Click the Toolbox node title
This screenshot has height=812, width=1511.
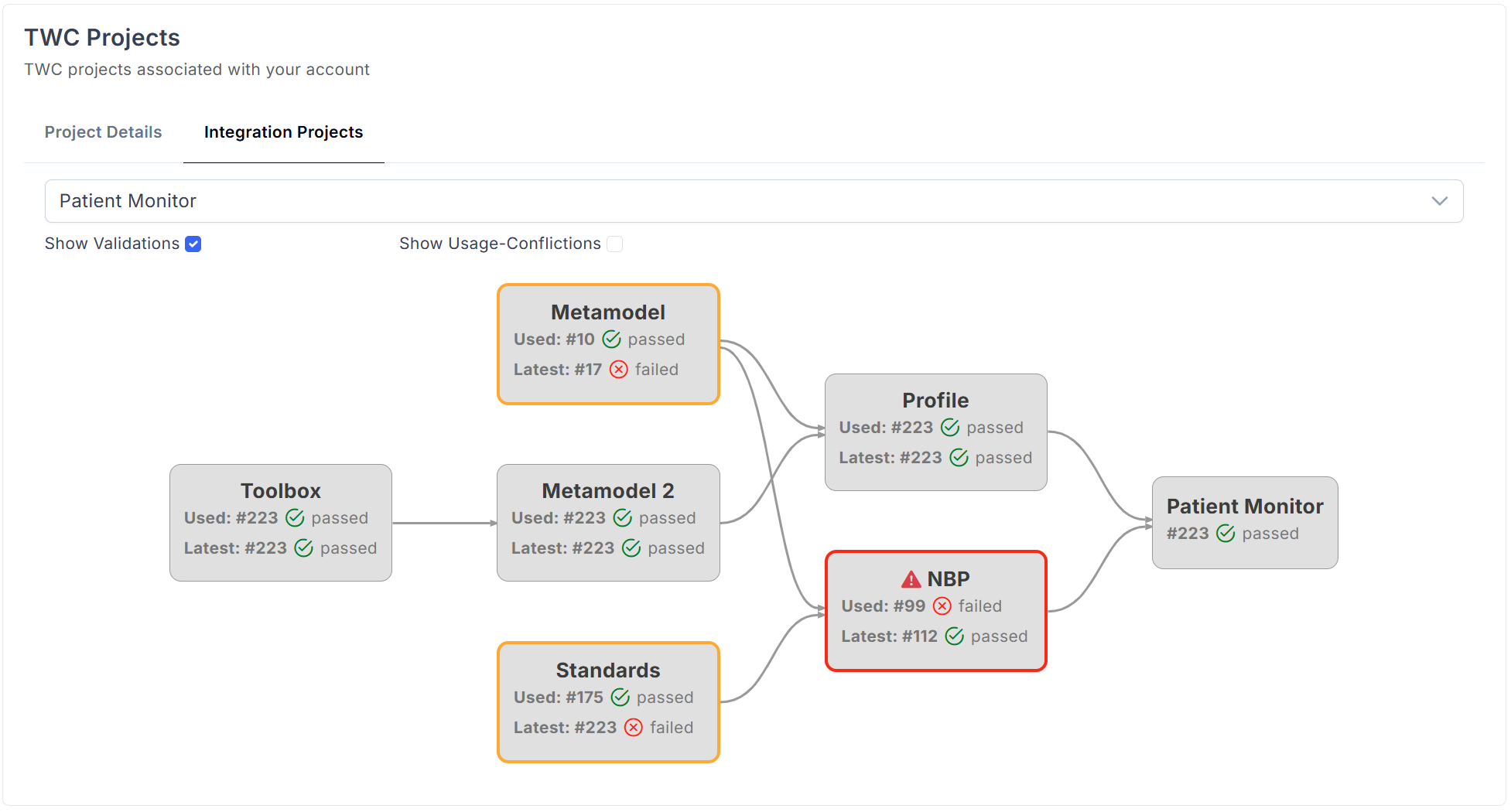click(x=280, y=491)
